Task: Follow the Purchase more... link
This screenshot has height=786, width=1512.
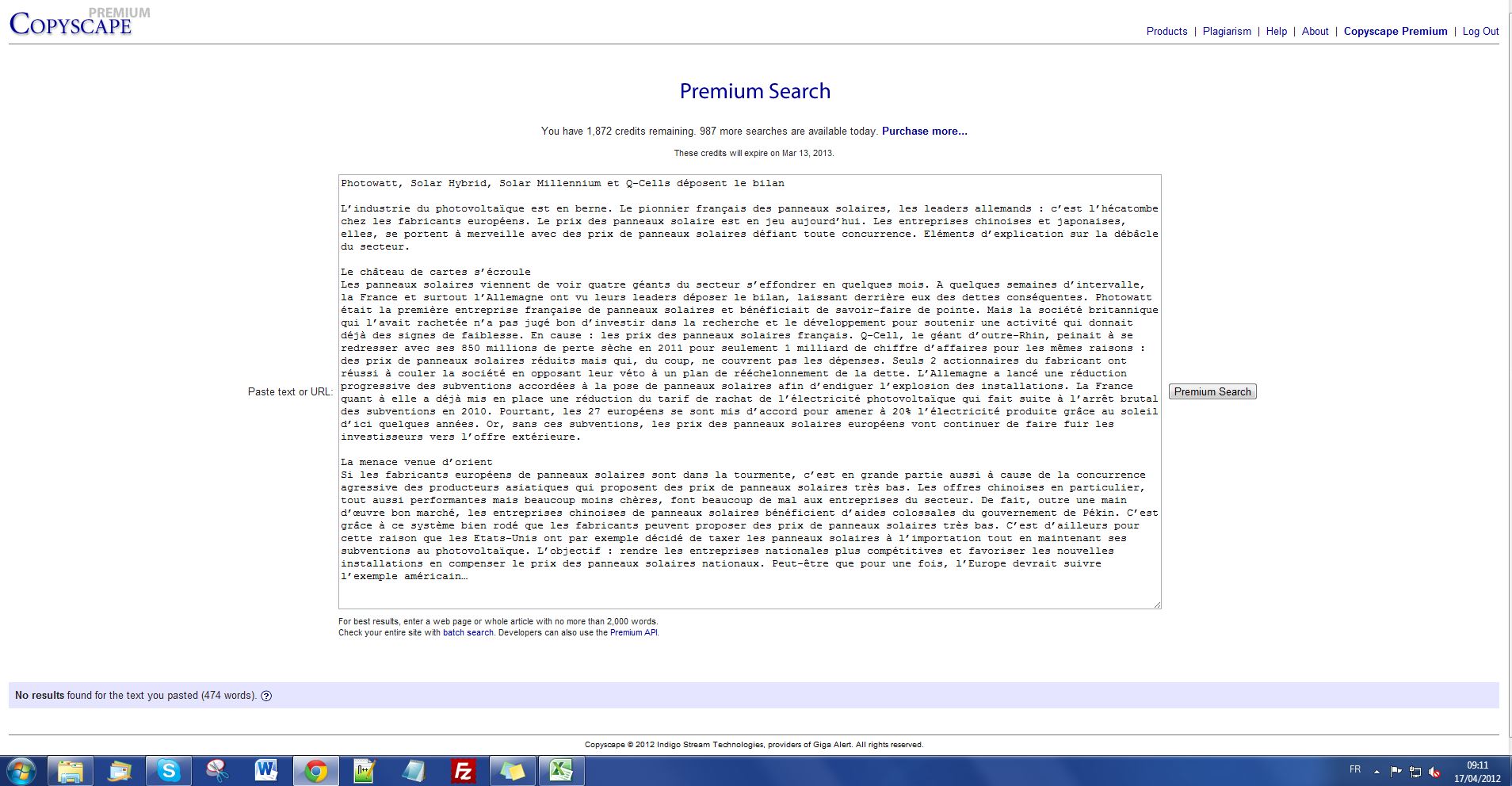Action: pos(924,132)
